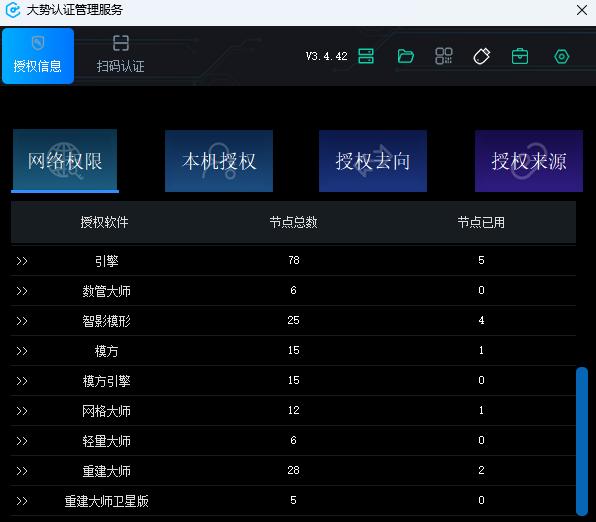Click used node count 4 for 智影模形

(x=481, y=320)
